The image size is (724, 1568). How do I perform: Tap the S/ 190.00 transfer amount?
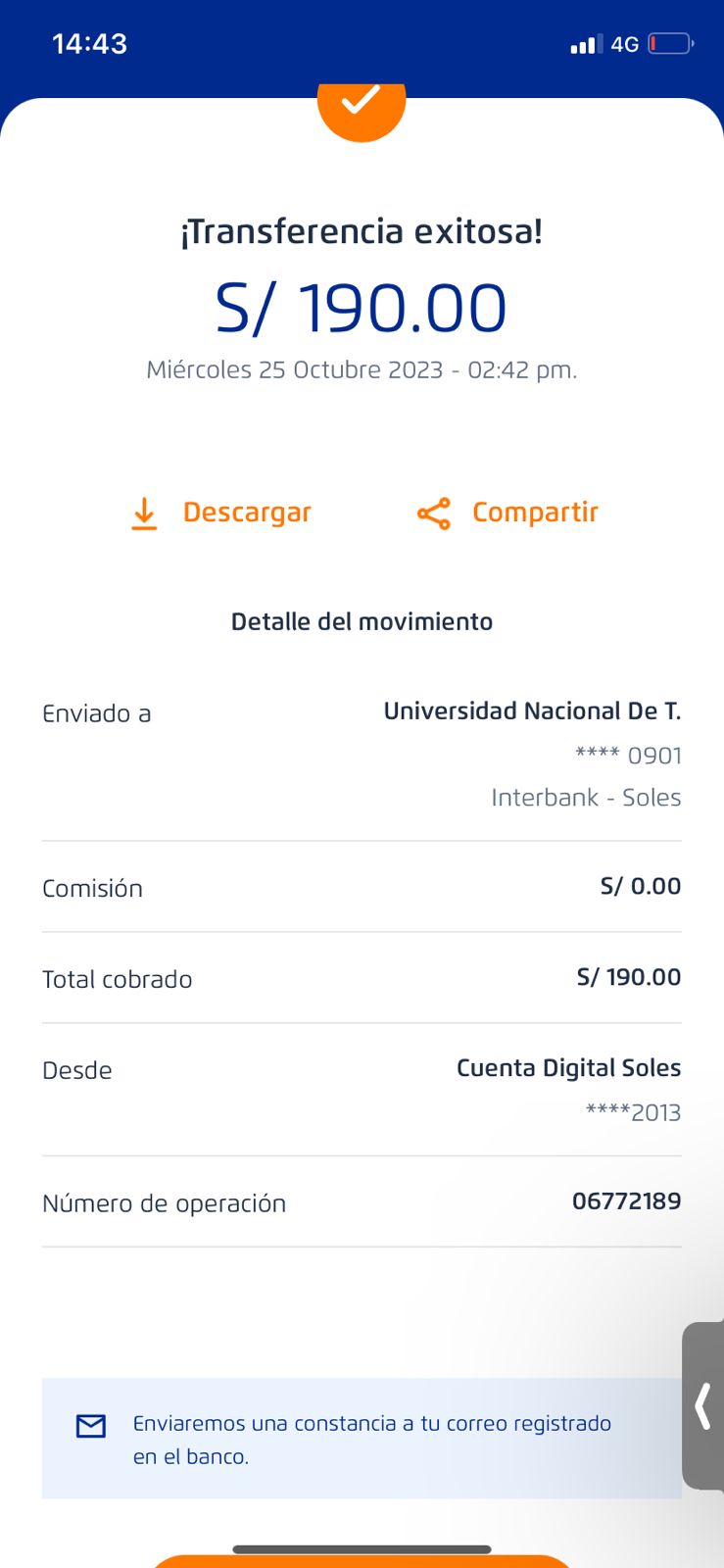(x=362, y=308)
